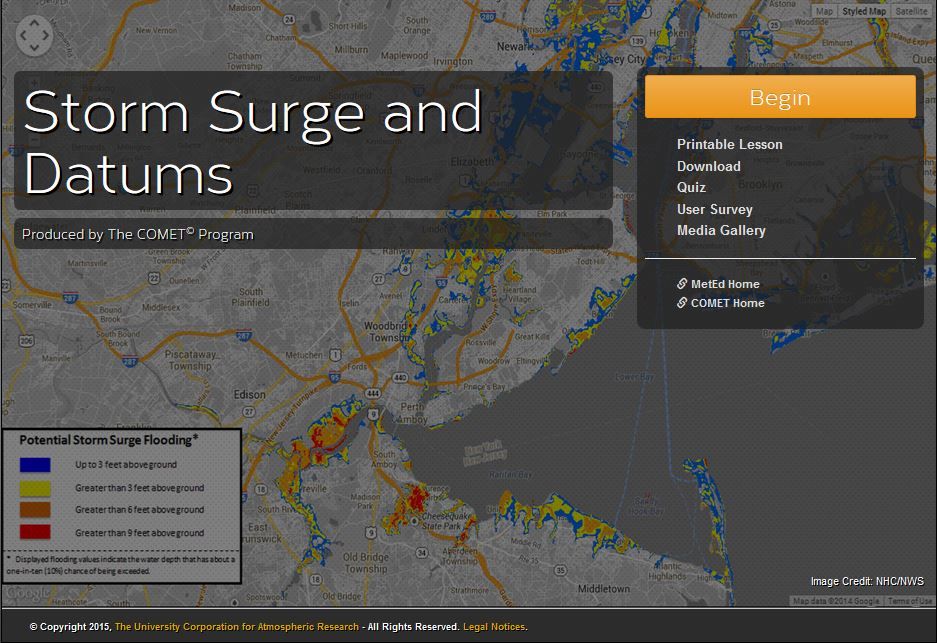Viewport: 937px width, 643px height.
Task: Click the Edison label on the map
Action: pyautogui.click(x=249, y=395)
